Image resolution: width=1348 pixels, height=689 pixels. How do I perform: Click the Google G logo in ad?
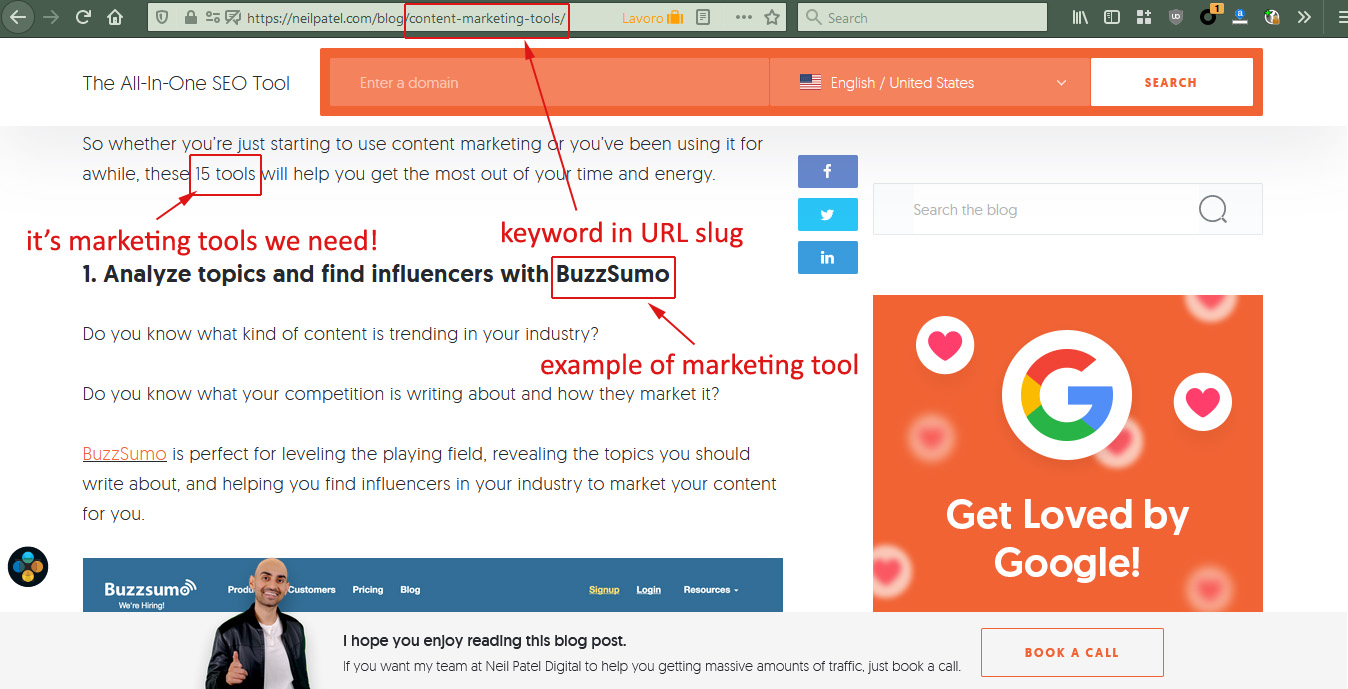click(x=1067, y=394)
